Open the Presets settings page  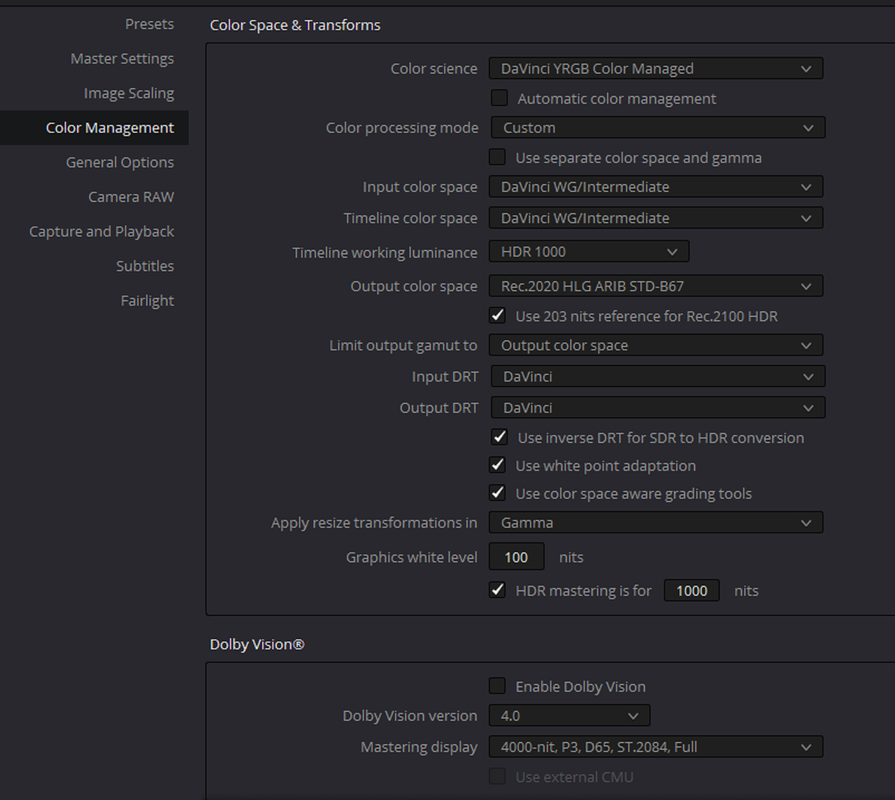(x=149, y=24)
